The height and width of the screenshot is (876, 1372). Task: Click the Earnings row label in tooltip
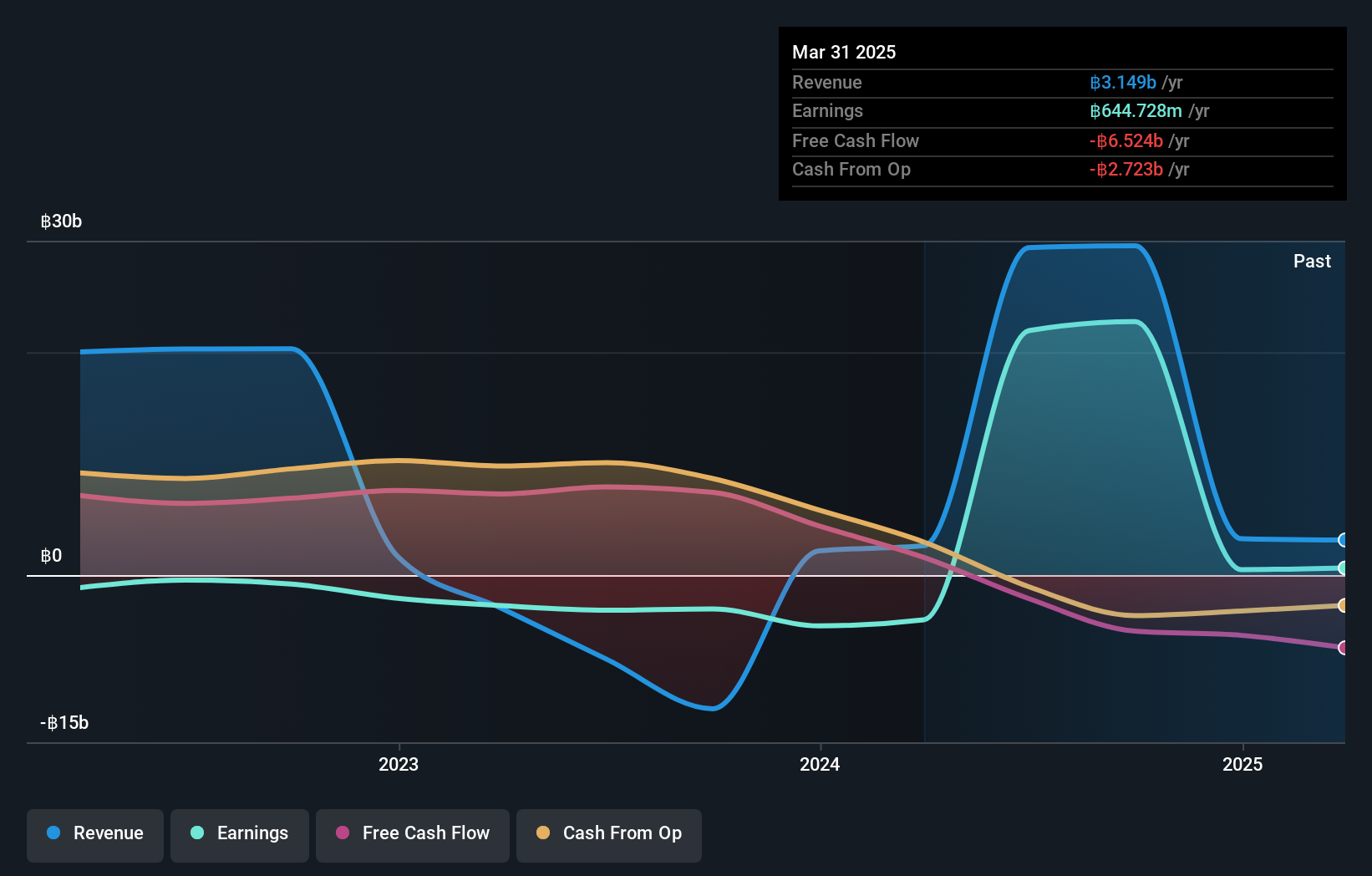(x=827, y=111)
